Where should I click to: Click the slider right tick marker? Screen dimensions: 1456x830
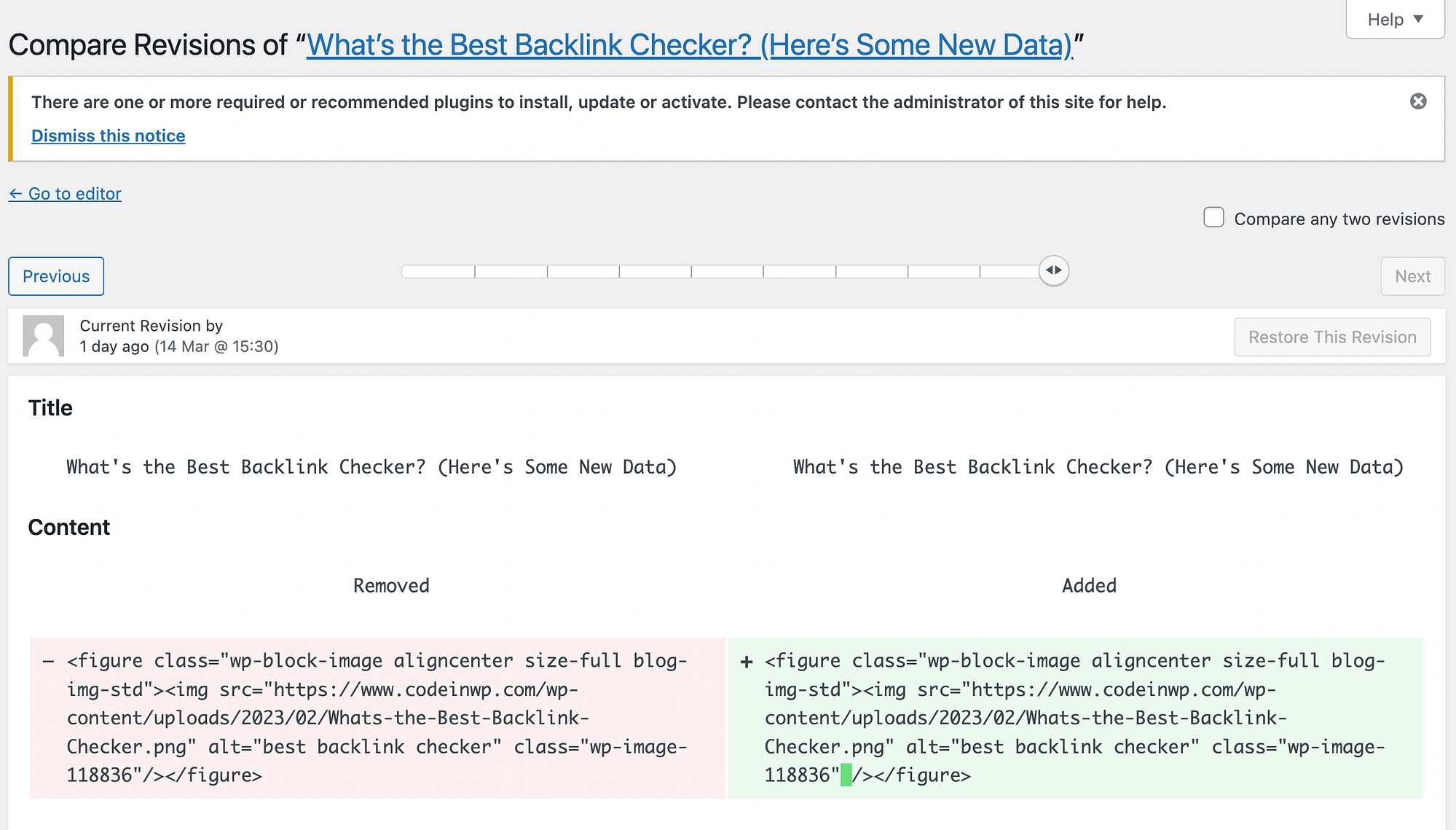[981, 270]
